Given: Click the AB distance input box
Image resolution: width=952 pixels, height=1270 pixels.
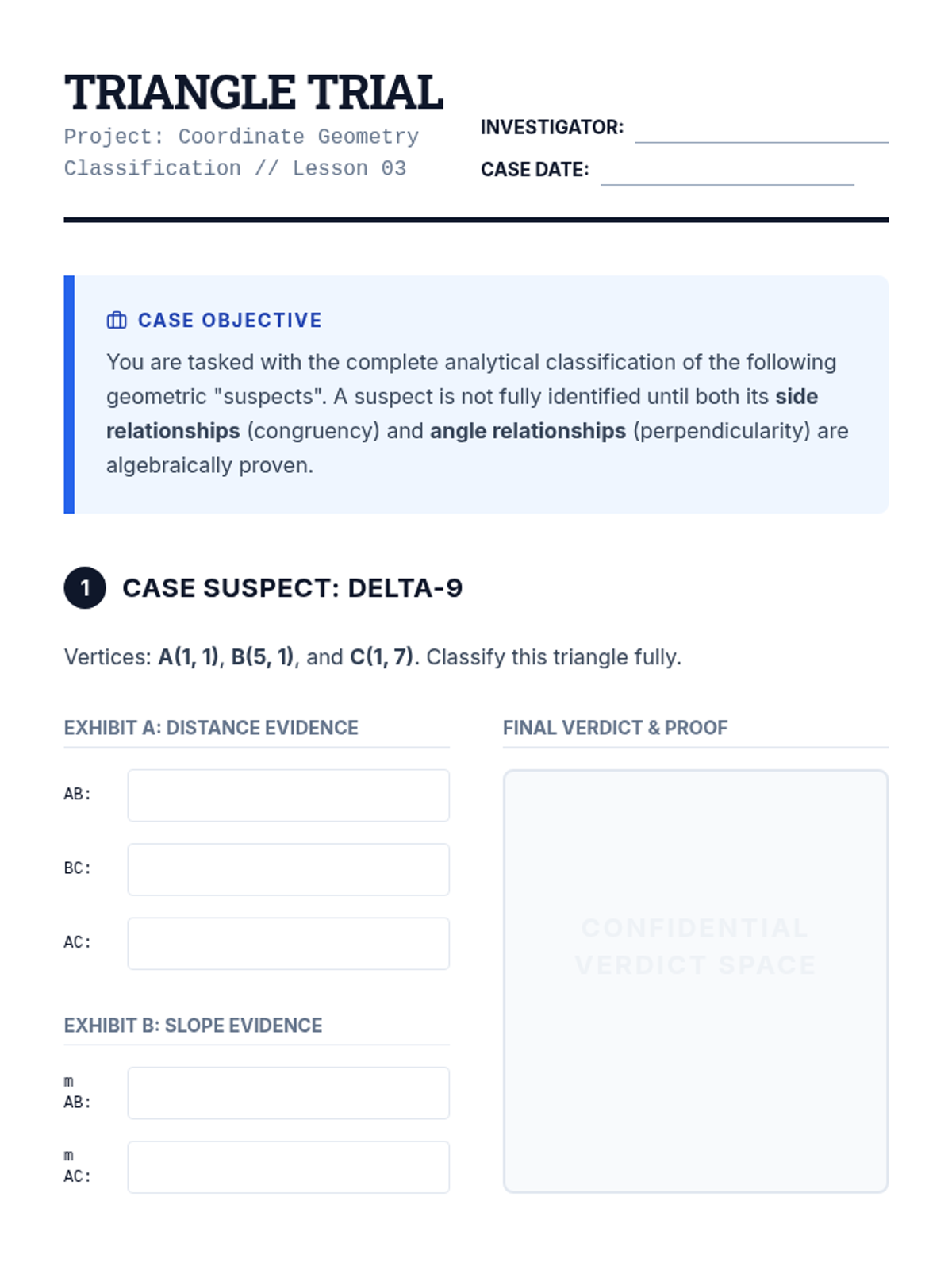Looking at the screenshot, I should click(288, 795).
